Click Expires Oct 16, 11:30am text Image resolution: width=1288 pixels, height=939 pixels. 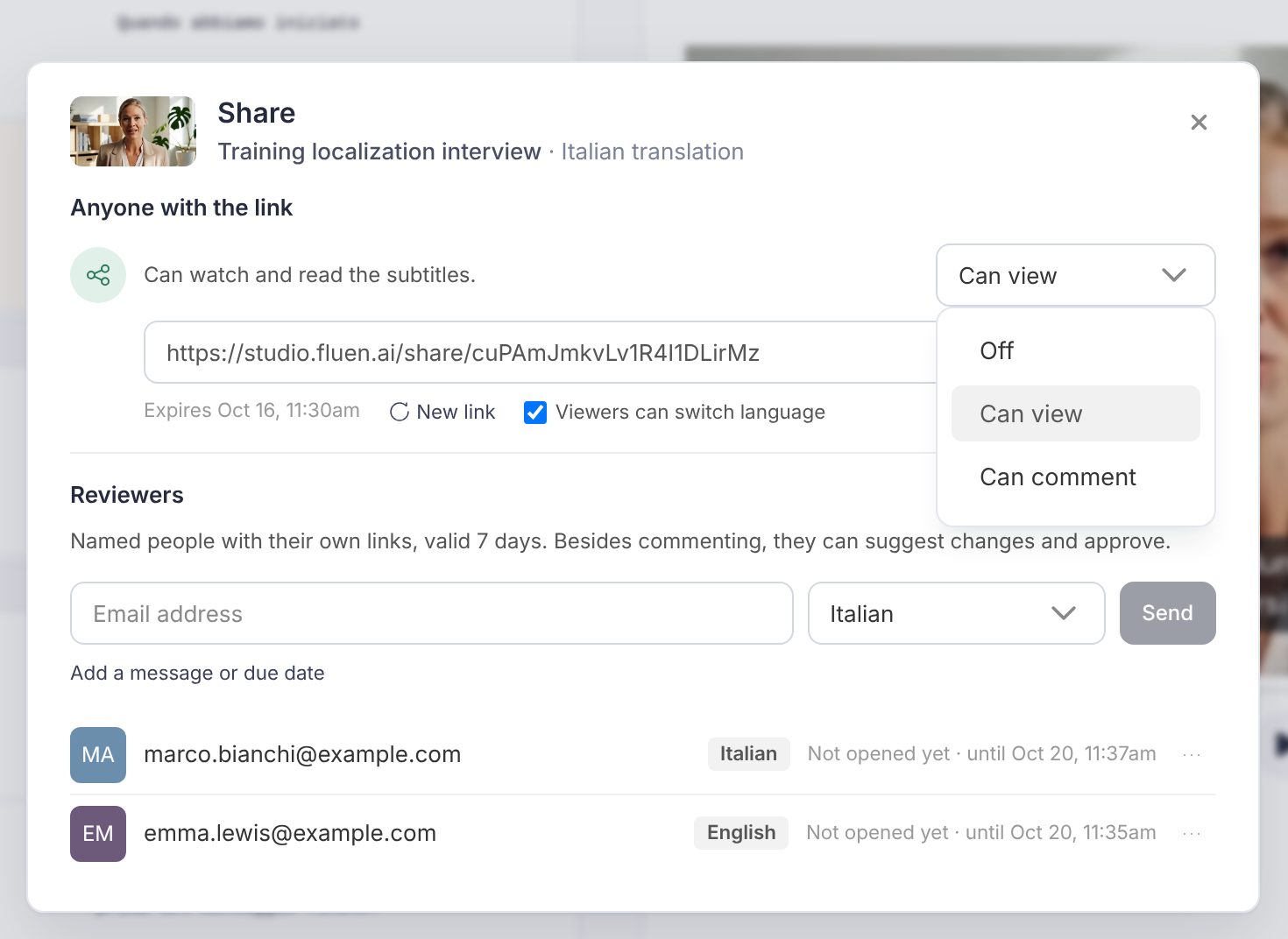pos(251,411)
